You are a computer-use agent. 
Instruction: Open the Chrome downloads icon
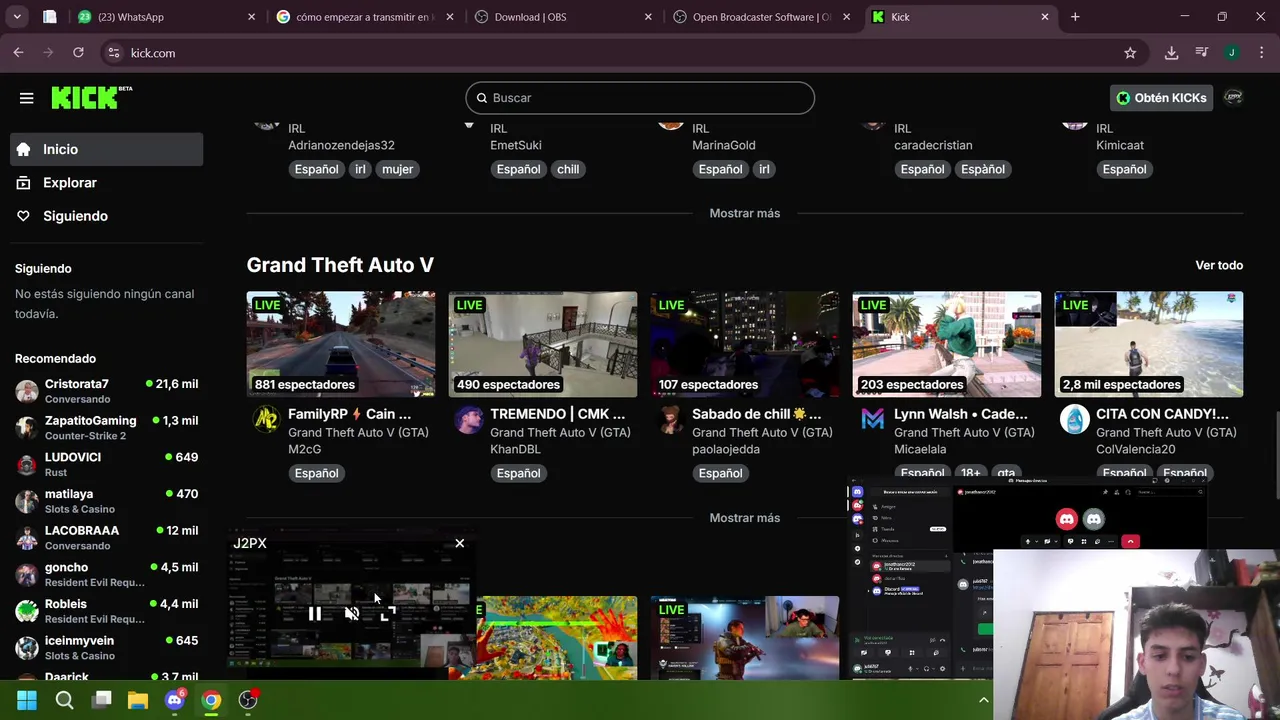[x=1171, y=53]
